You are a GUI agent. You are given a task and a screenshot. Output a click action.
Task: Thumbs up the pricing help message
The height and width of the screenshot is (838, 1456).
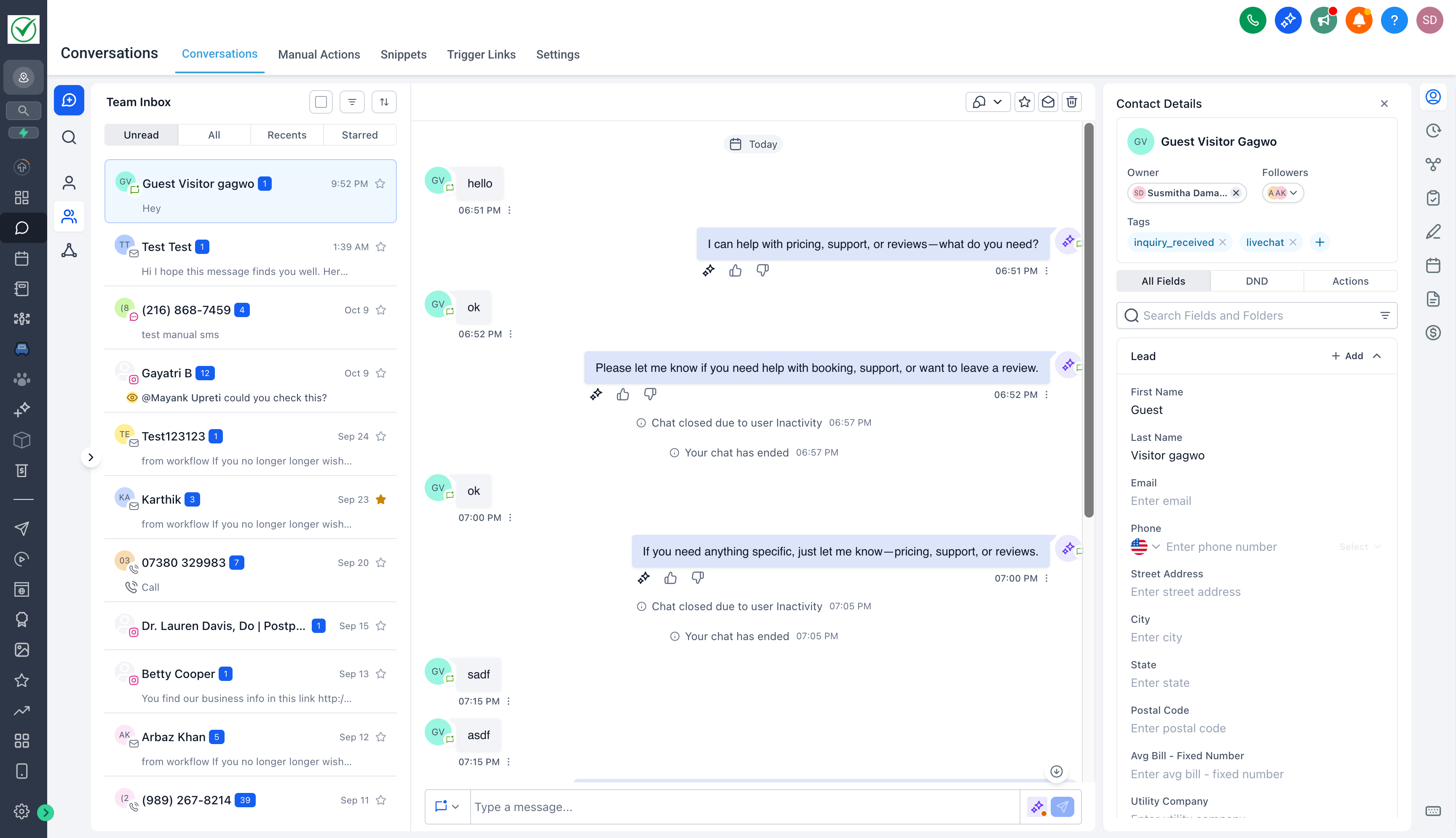(x=735, y=270)
